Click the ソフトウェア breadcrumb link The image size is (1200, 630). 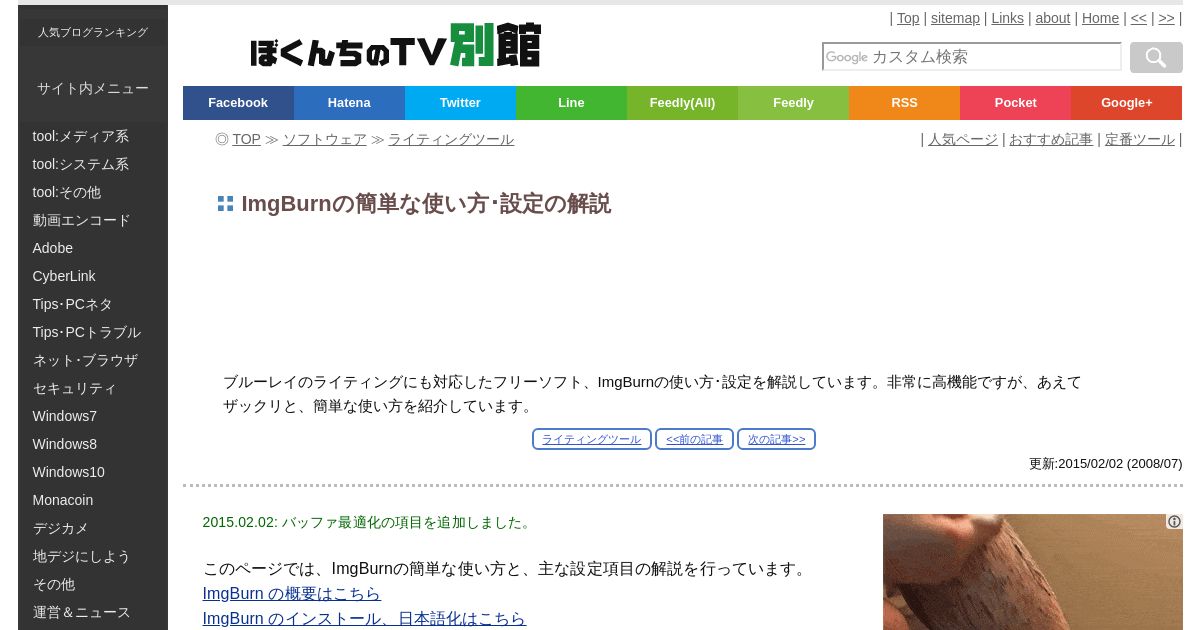tap(324, 140)
